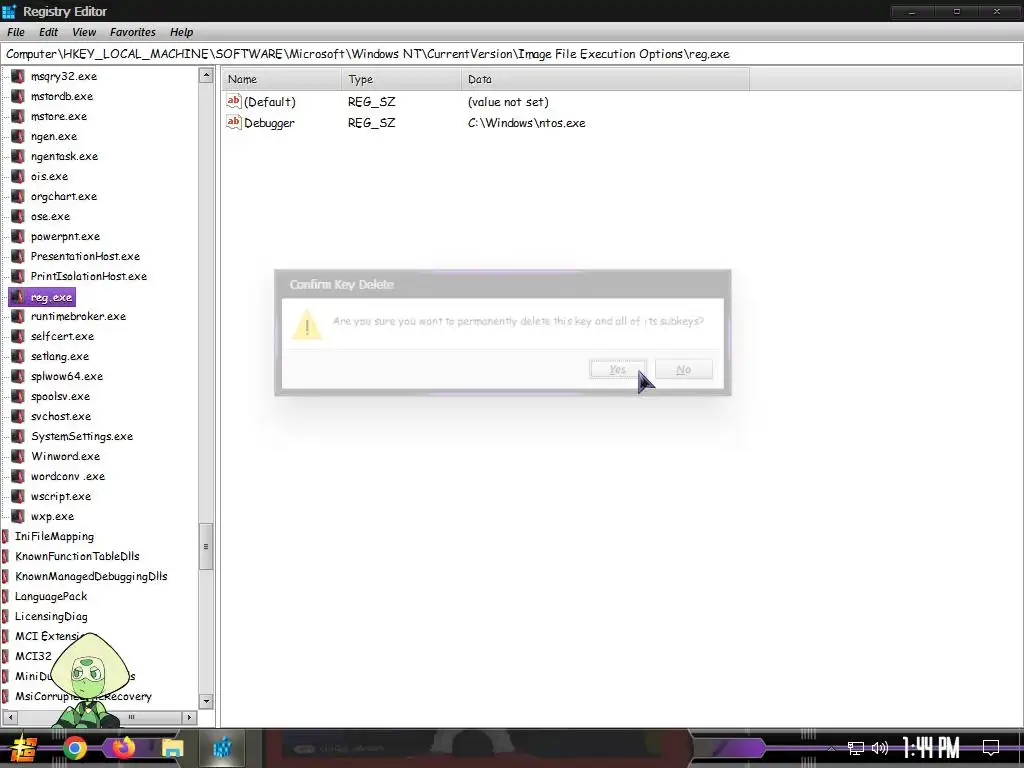Open the Help menu

point(182,32)
